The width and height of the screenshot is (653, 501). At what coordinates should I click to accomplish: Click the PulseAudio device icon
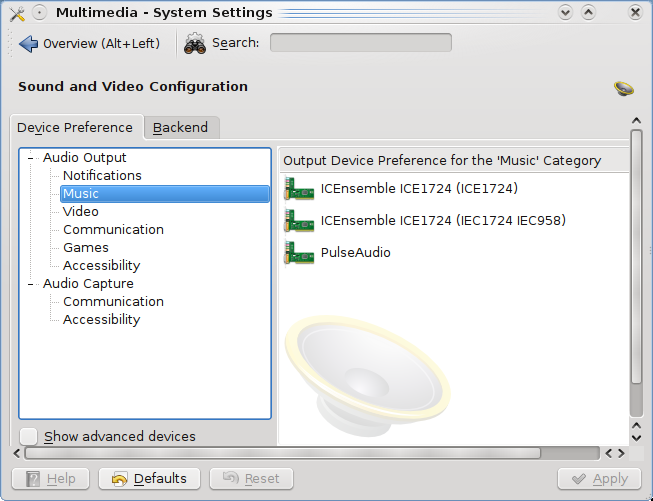click(x=299, y=253)
